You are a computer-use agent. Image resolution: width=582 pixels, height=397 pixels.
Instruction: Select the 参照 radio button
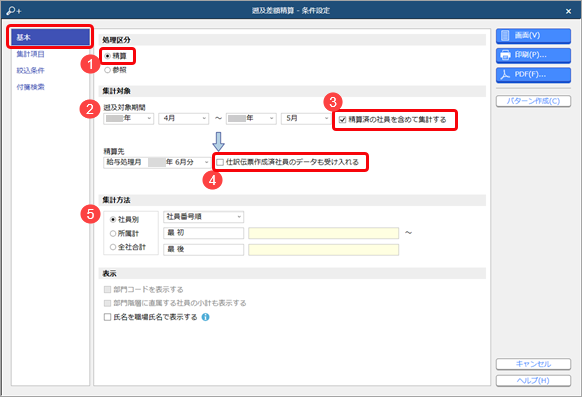pyautogui.click(x=108, y=70)
